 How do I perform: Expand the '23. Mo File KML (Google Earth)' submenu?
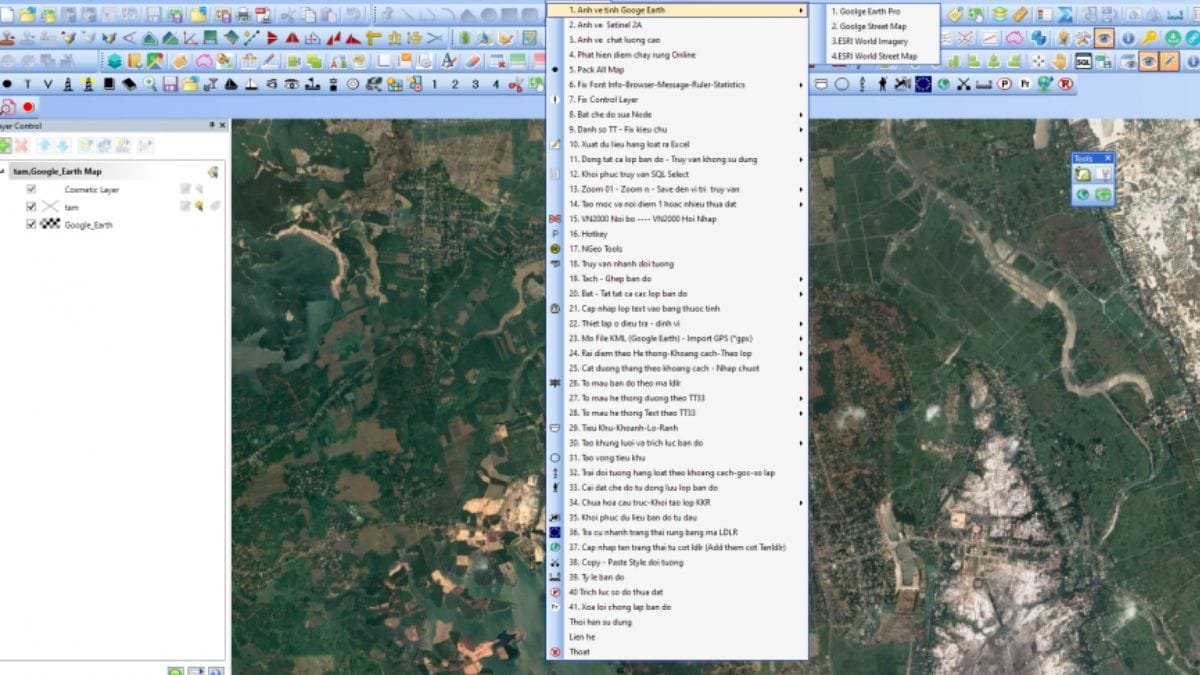799,338
